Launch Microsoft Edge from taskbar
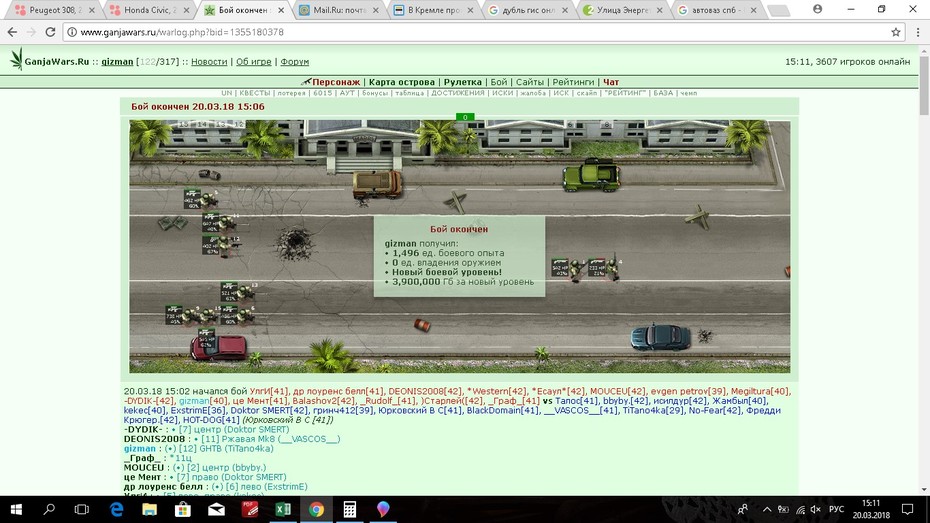This screenshot has width=930, height=523. coord(117,509)
